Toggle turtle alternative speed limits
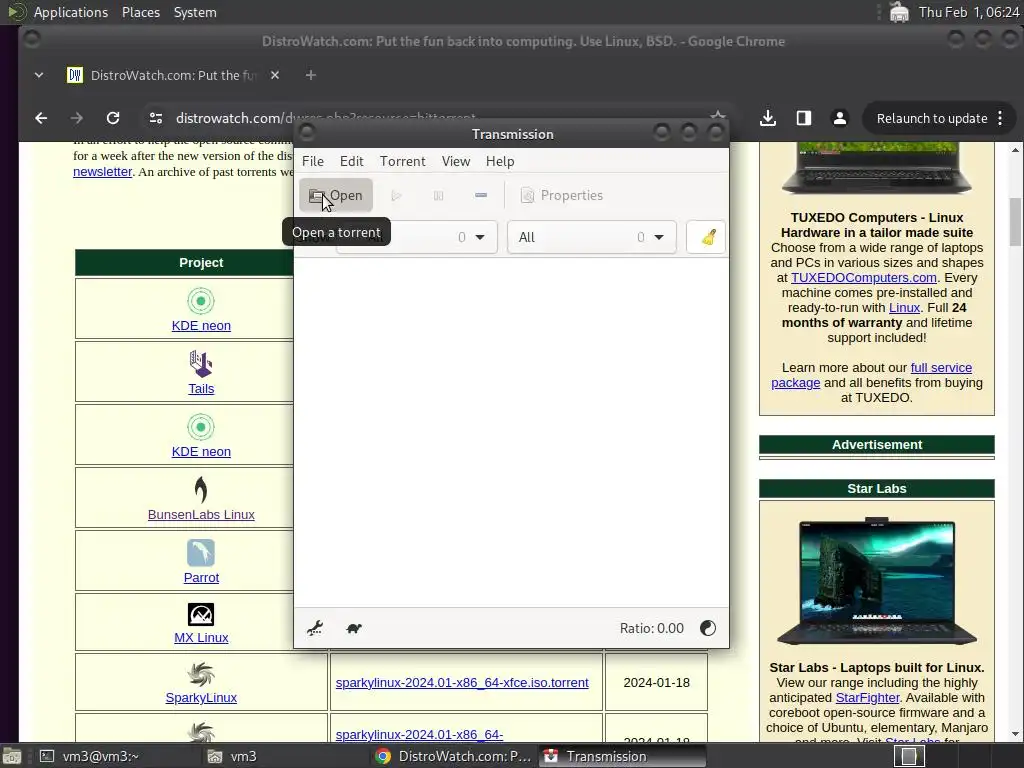 [x=354, y=628]
